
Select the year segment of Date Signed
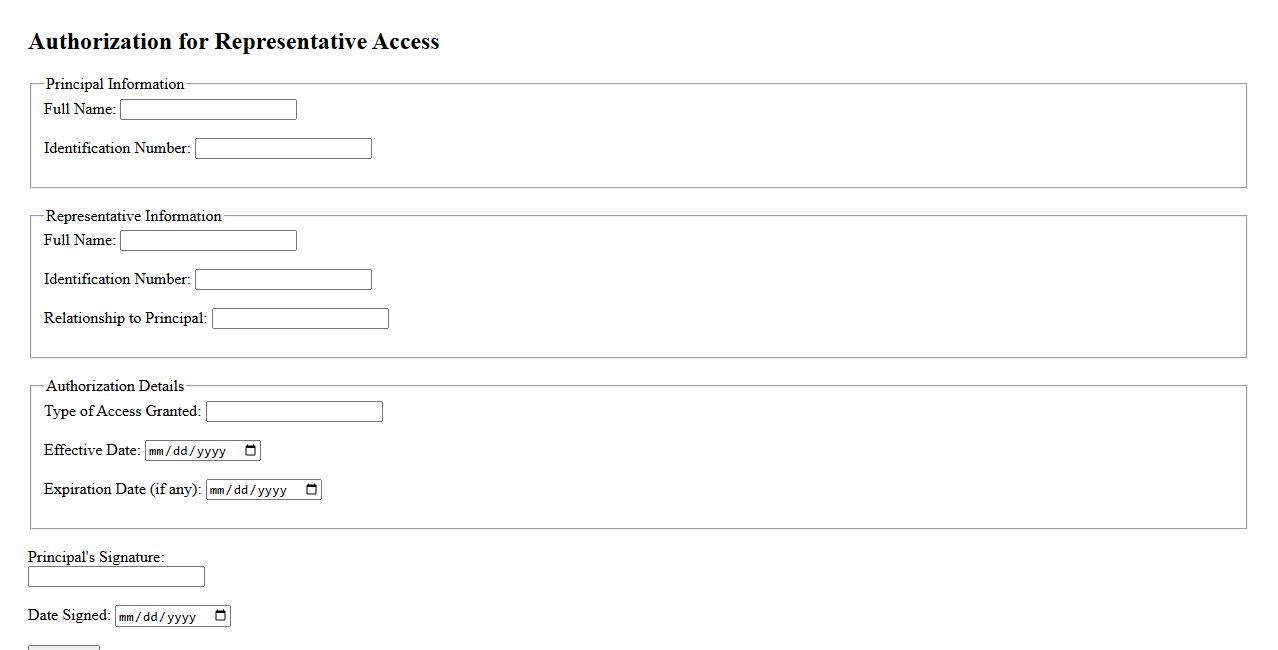tap(181, 616)
